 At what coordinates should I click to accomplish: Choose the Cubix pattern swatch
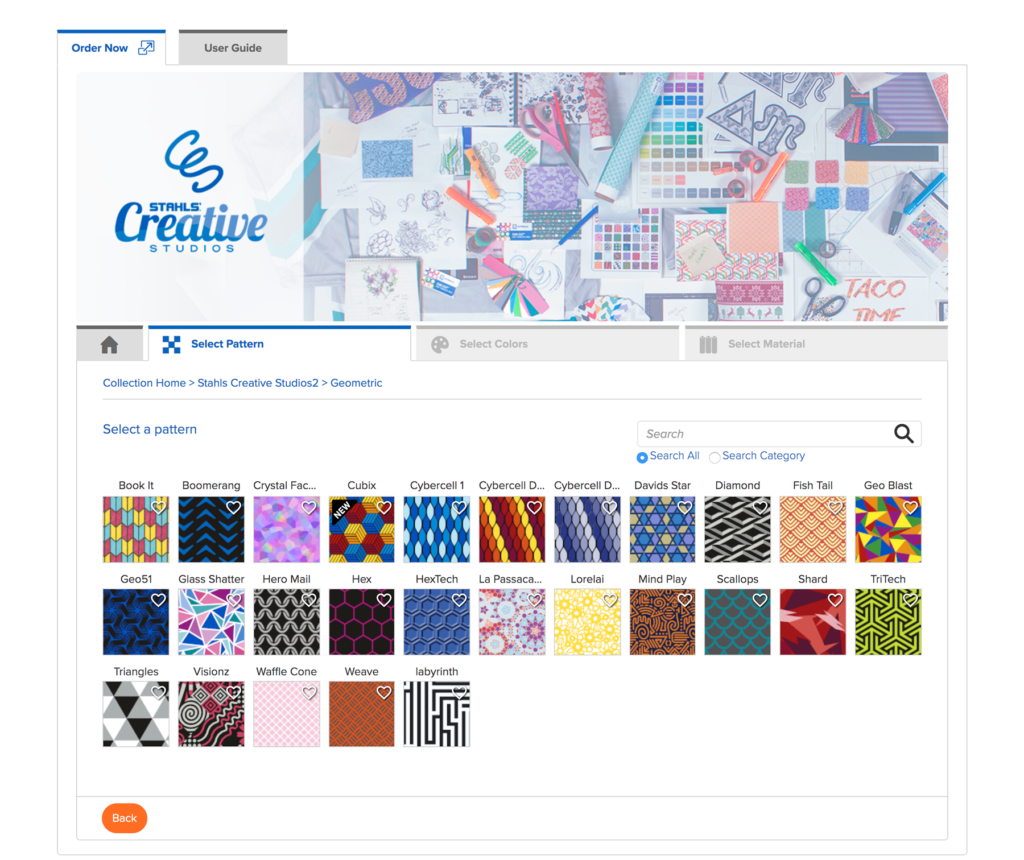(362, 530)
